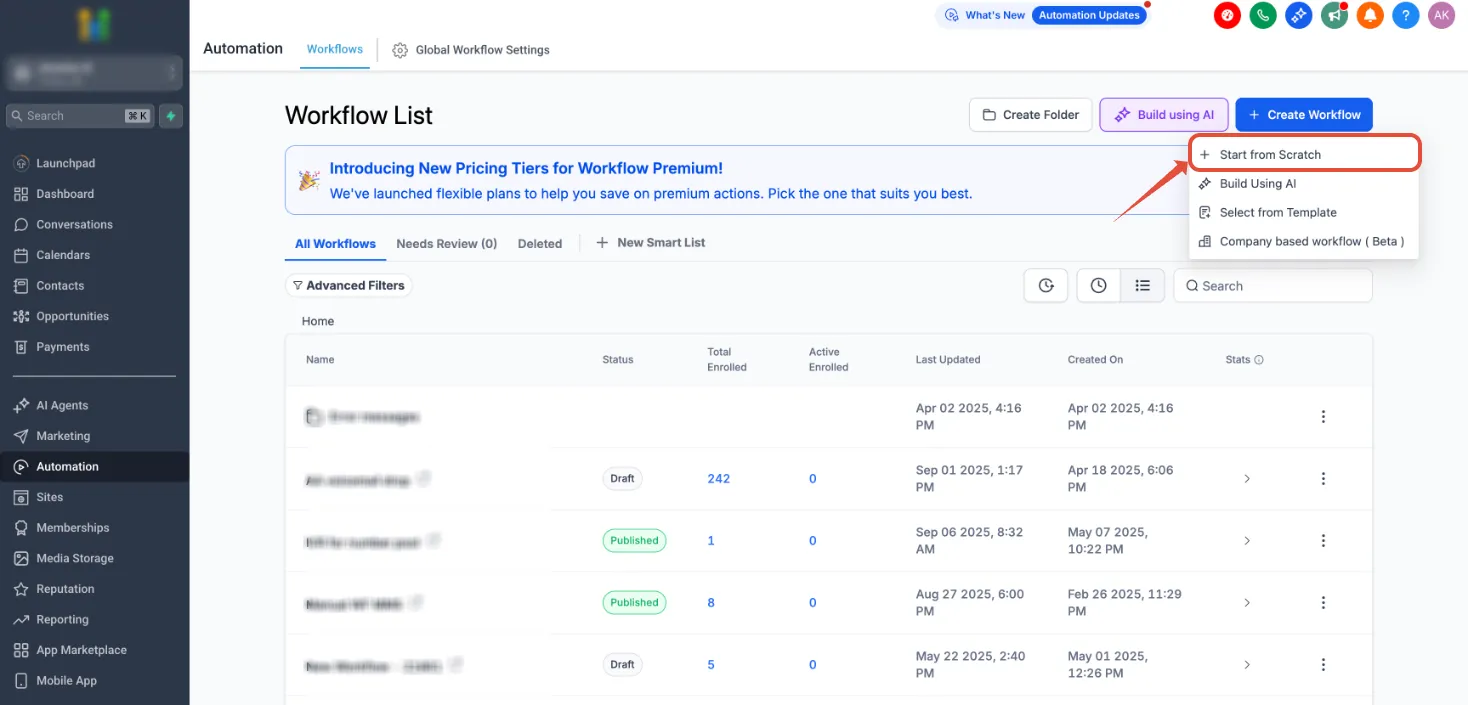Click the workflow list Search field

point(1272,286)
